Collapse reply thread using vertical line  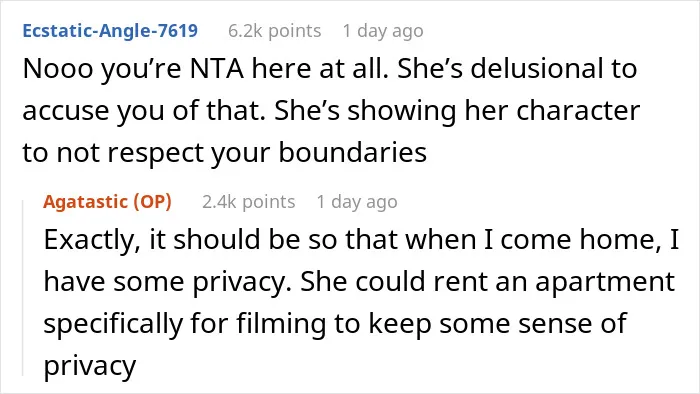pyautogui.click(x=23, y=288)
